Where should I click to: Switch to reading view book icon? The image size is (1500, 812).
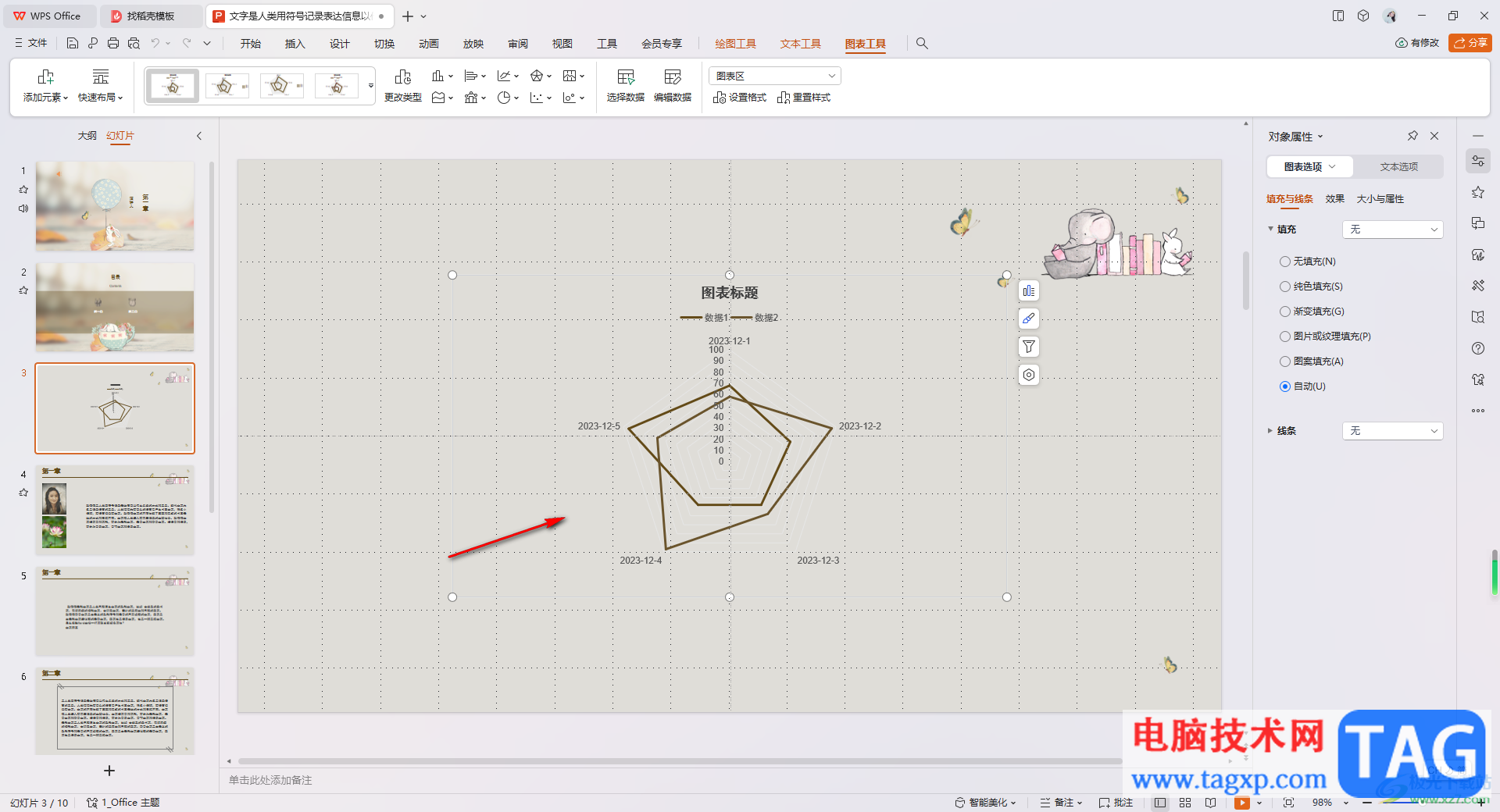pos(1210,803)
